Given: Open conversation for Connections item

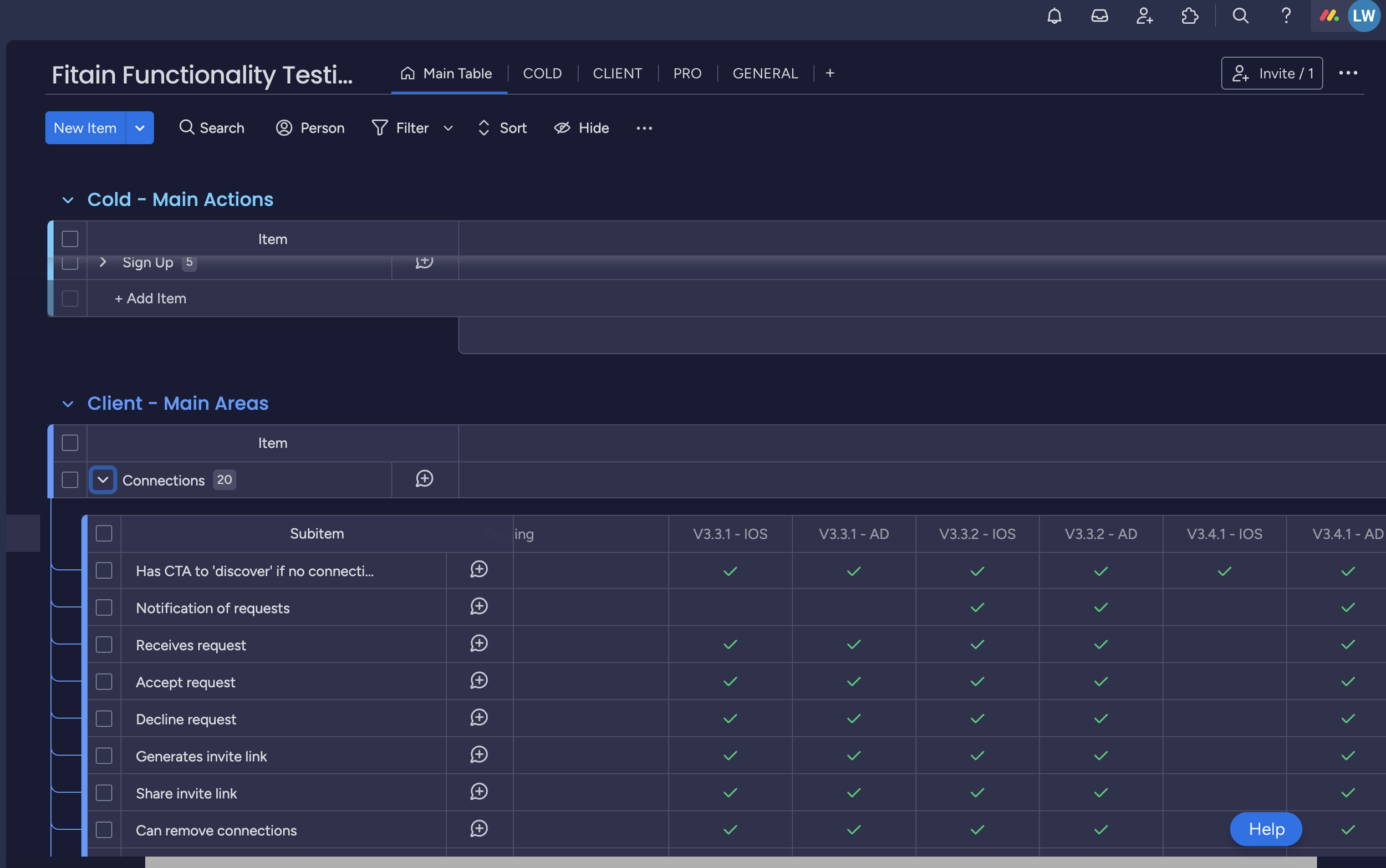Looking at the screenshot, I should [424, 479].
